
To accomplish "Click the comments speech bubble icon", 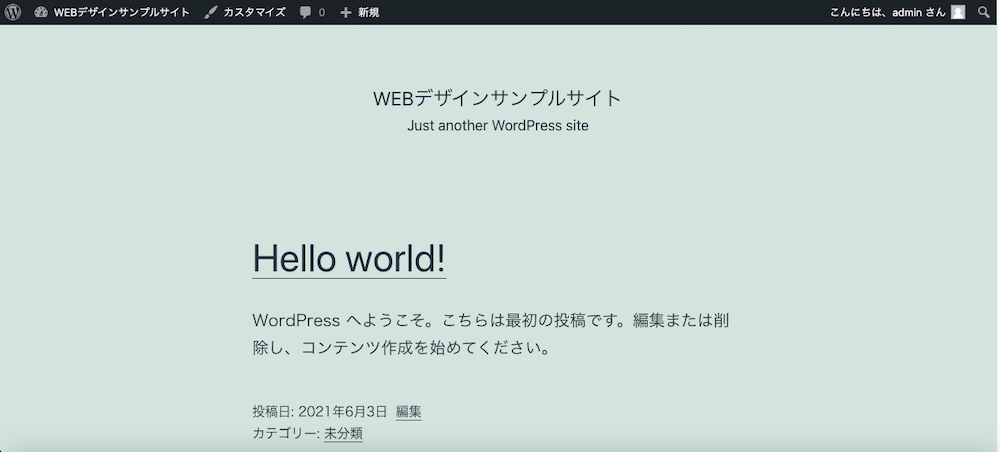I will 306,12.
